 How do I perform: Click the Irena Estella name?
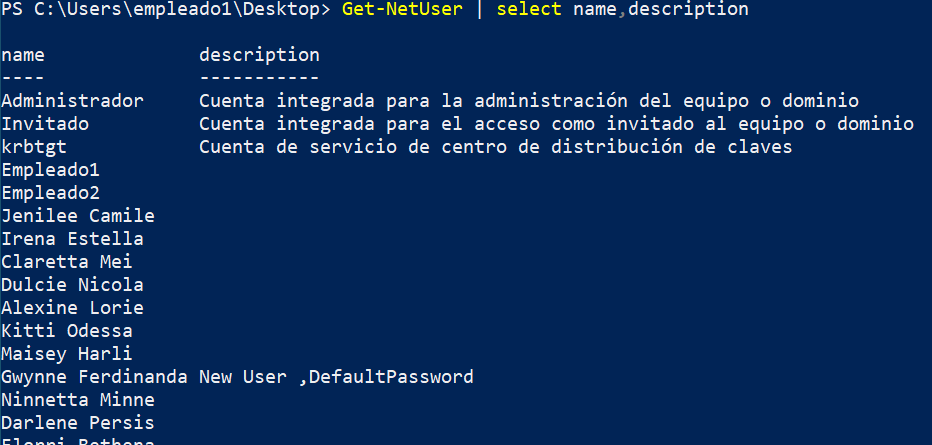tap(73, 239)
